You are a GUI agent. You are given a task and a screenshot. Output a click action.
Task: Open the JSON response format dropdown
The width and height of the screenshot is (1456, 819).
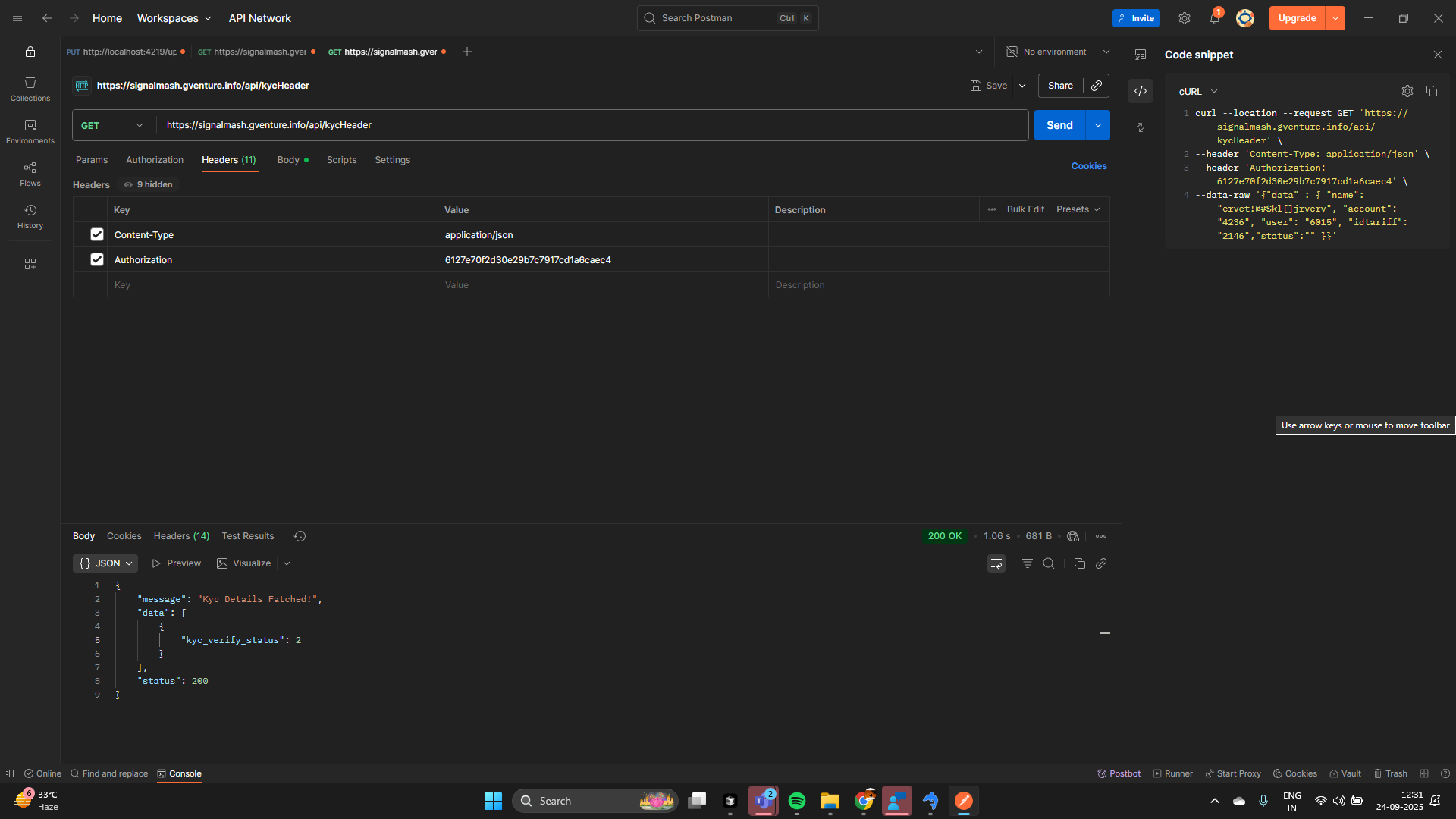105,563
